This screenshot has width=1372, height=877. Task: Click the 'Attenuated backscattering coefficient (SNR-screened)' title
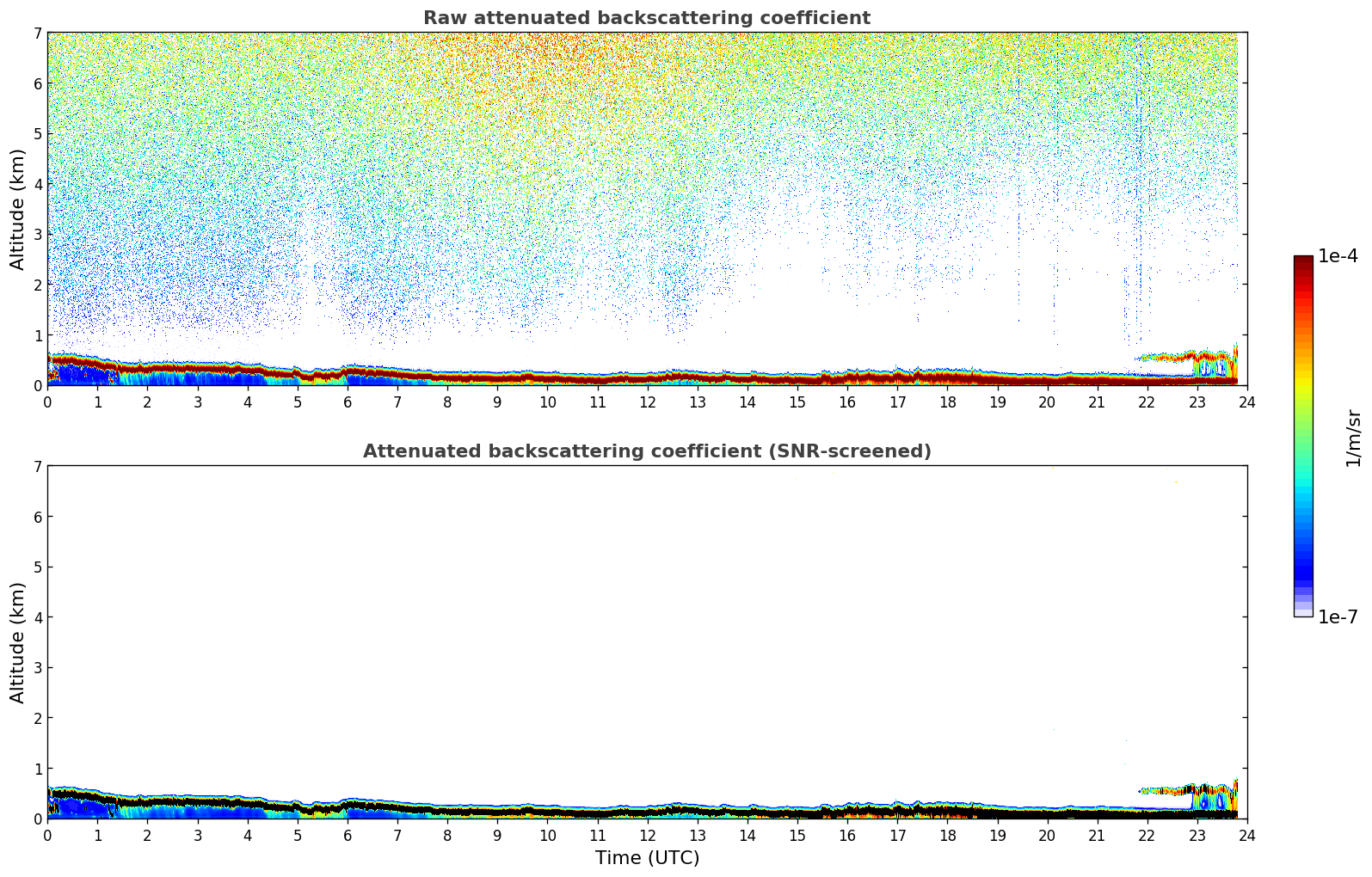tap(646, 451)
